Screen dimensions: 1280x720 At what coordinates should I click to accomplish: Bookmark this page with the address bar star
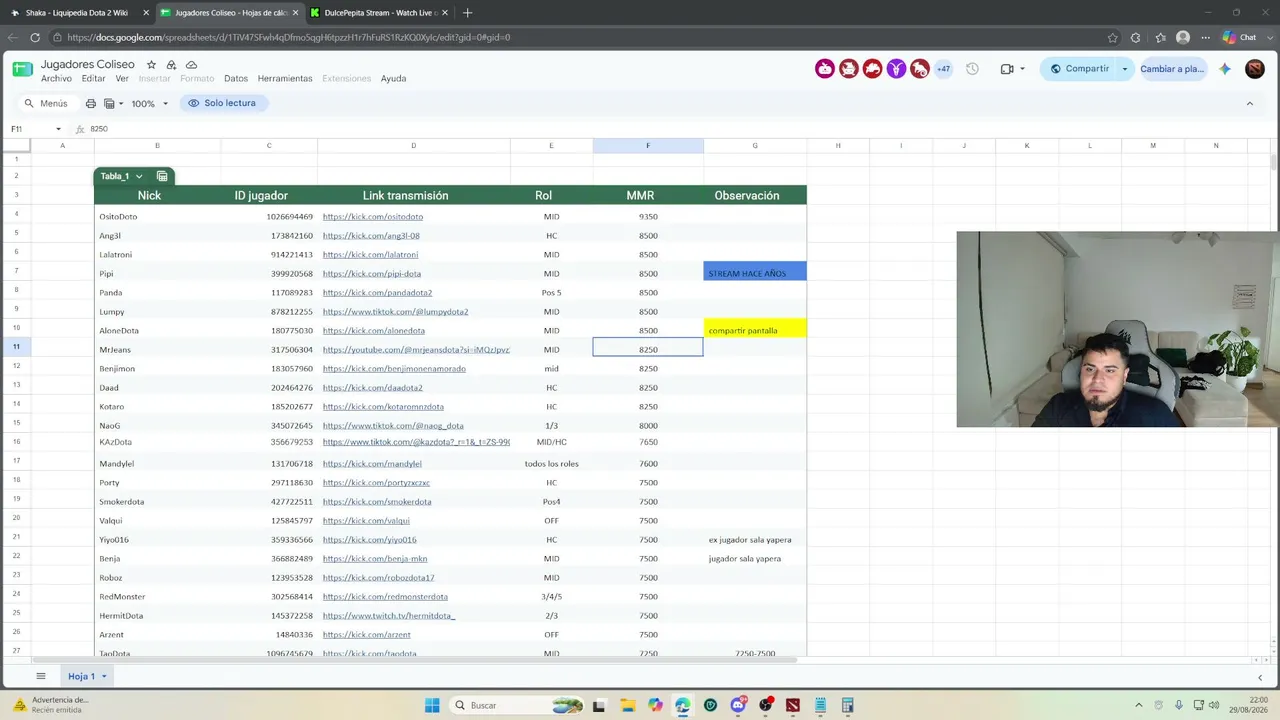pyautogui.click(x=1113, y=37)
